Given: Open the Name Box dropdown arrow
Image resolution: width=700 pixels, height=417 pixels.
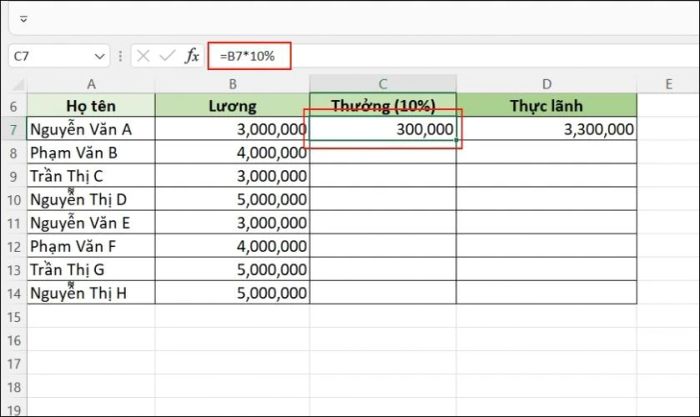Looking at the screenshot, I should click(x=100, y=56).
